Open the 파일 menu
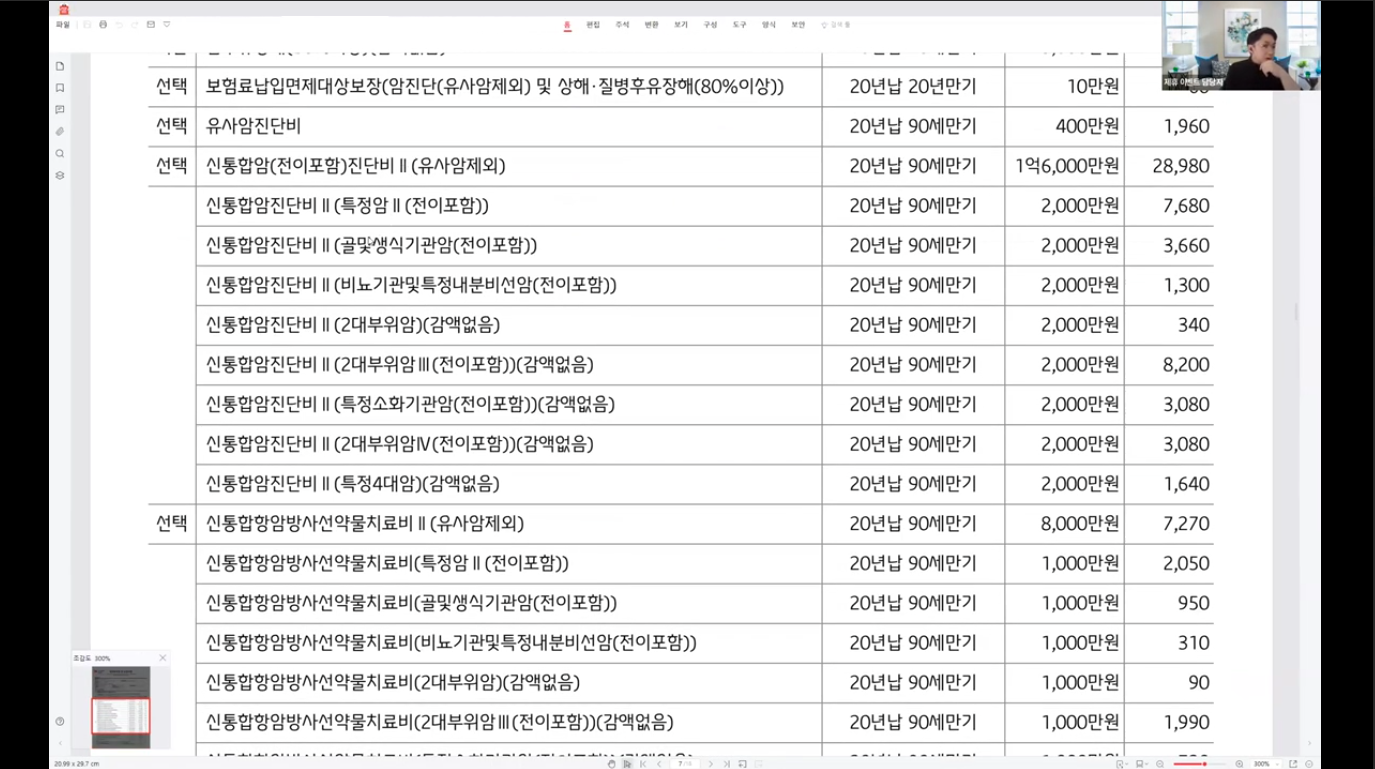This screenshot has height=769, width=1375. [63, 24]
